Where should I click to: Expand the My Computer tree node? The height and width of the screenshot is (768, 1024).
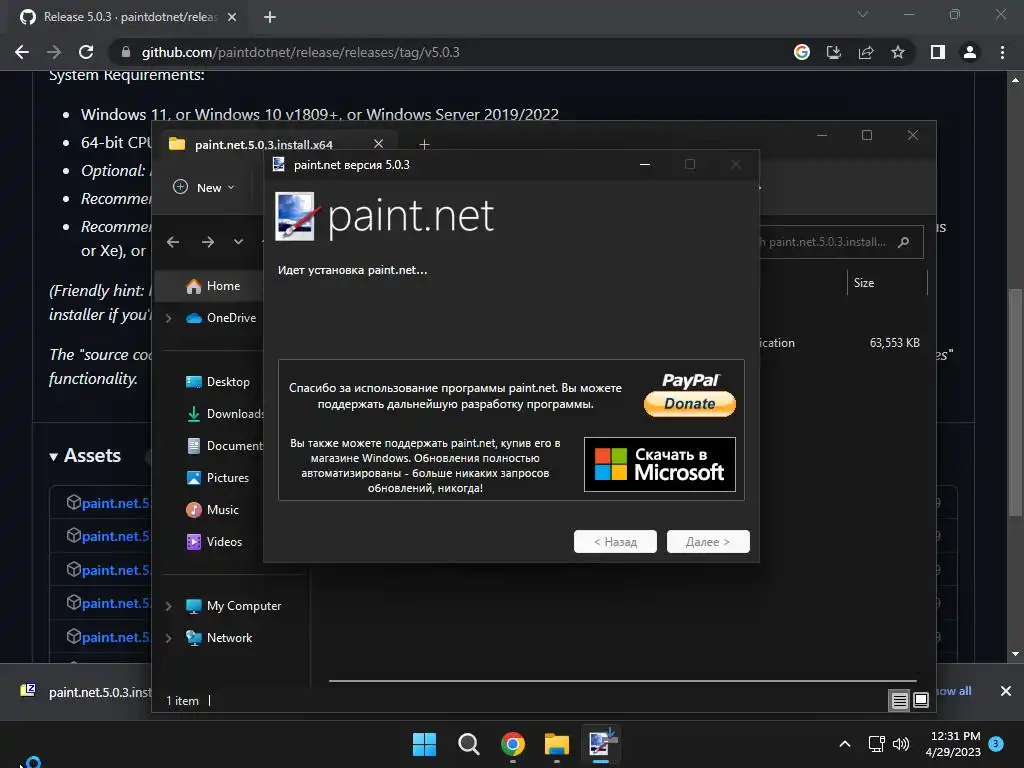point(168,606)
